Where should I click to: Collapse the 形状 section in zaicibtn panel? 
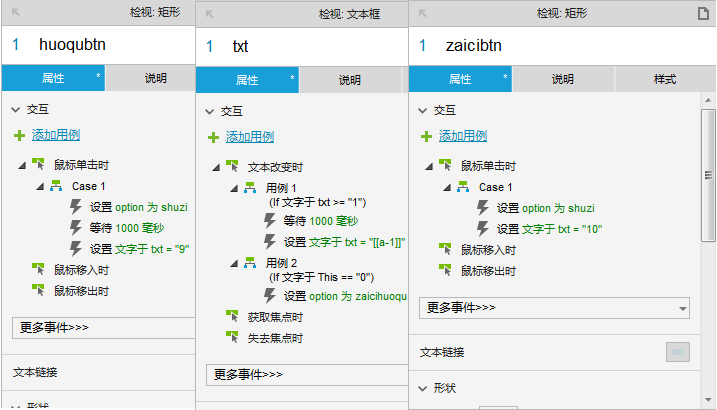tap(423, 389)
